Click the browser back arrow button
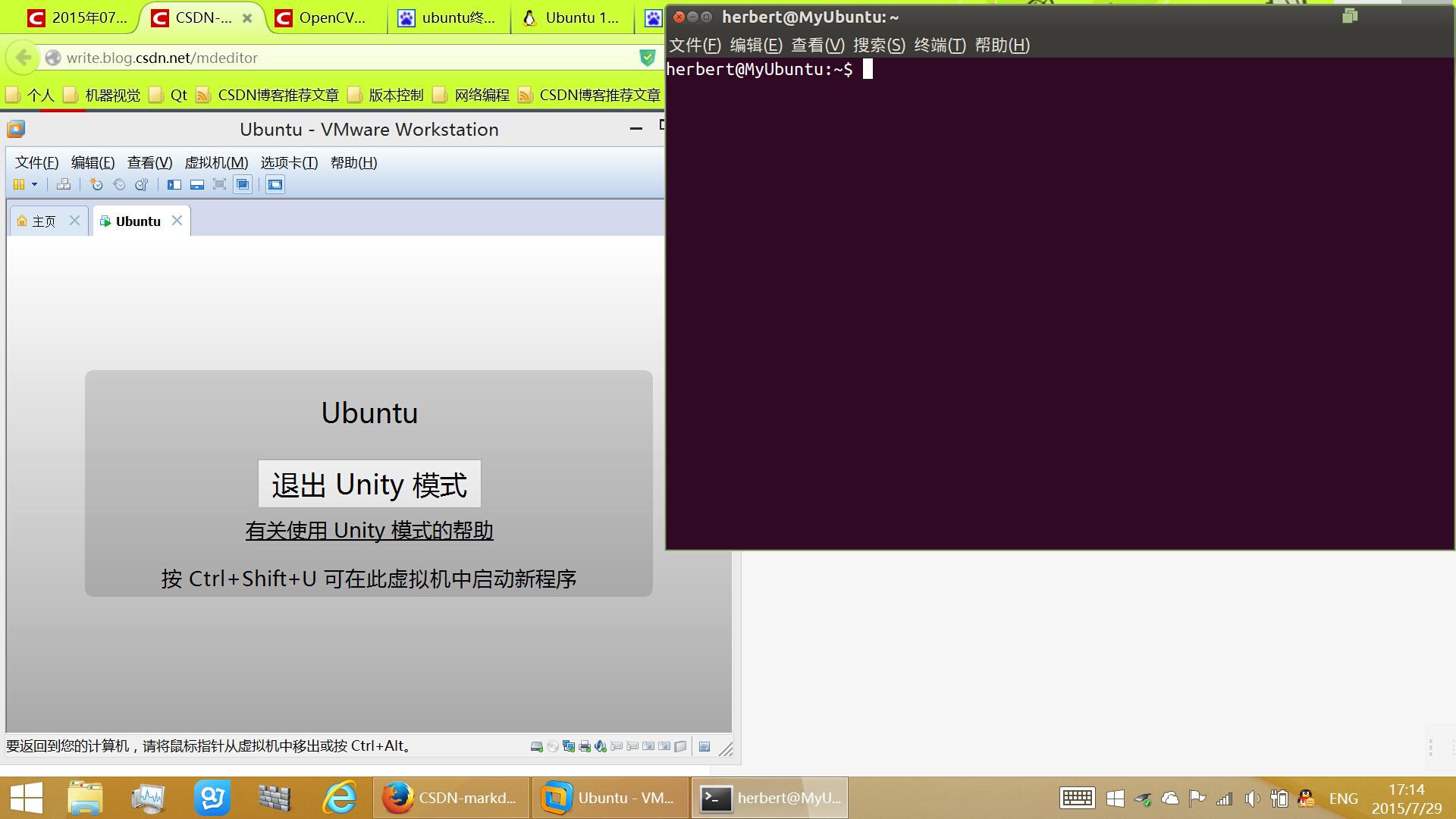 [x=24, y=58]
